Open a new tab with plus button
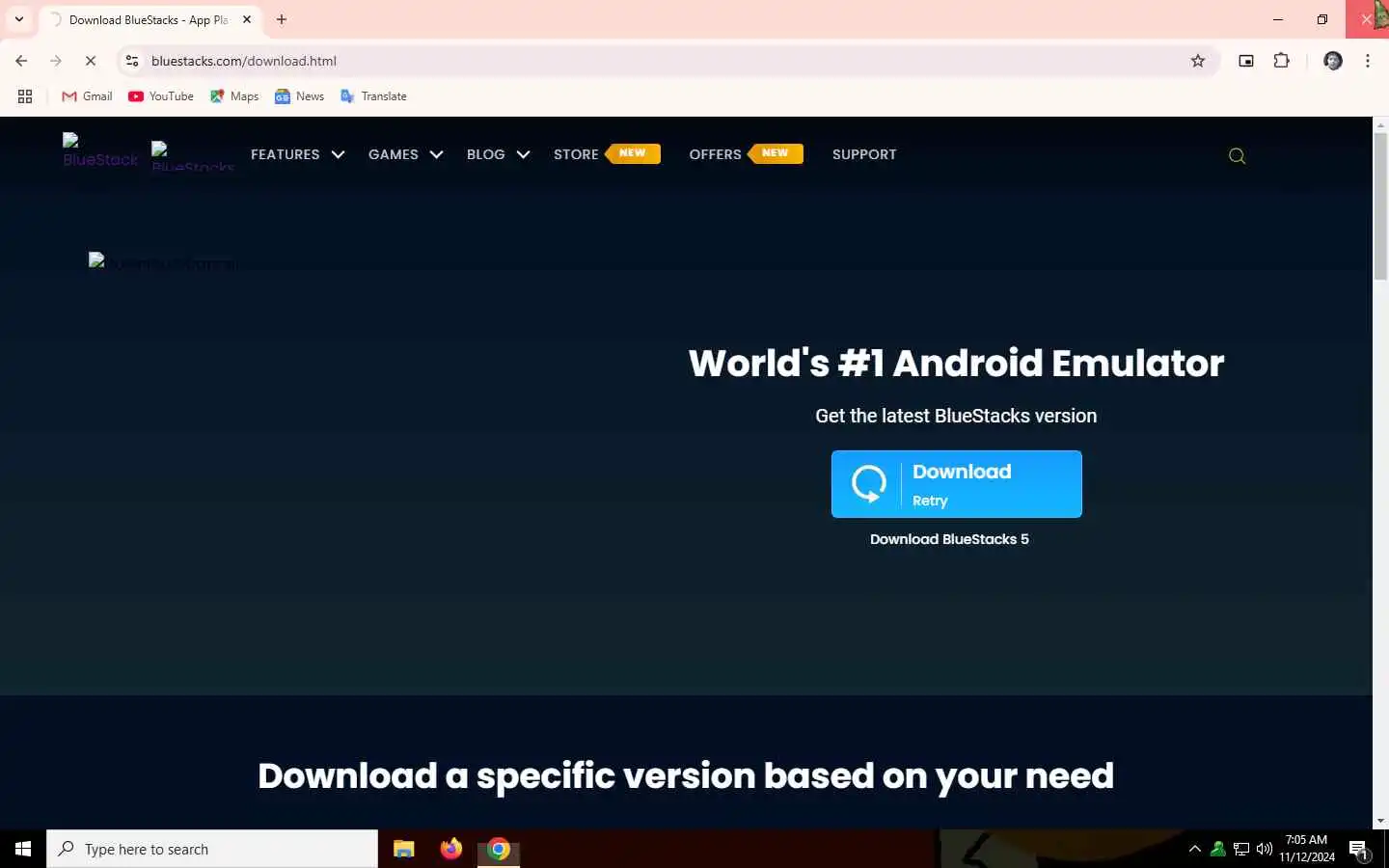 tap(282, 19)
